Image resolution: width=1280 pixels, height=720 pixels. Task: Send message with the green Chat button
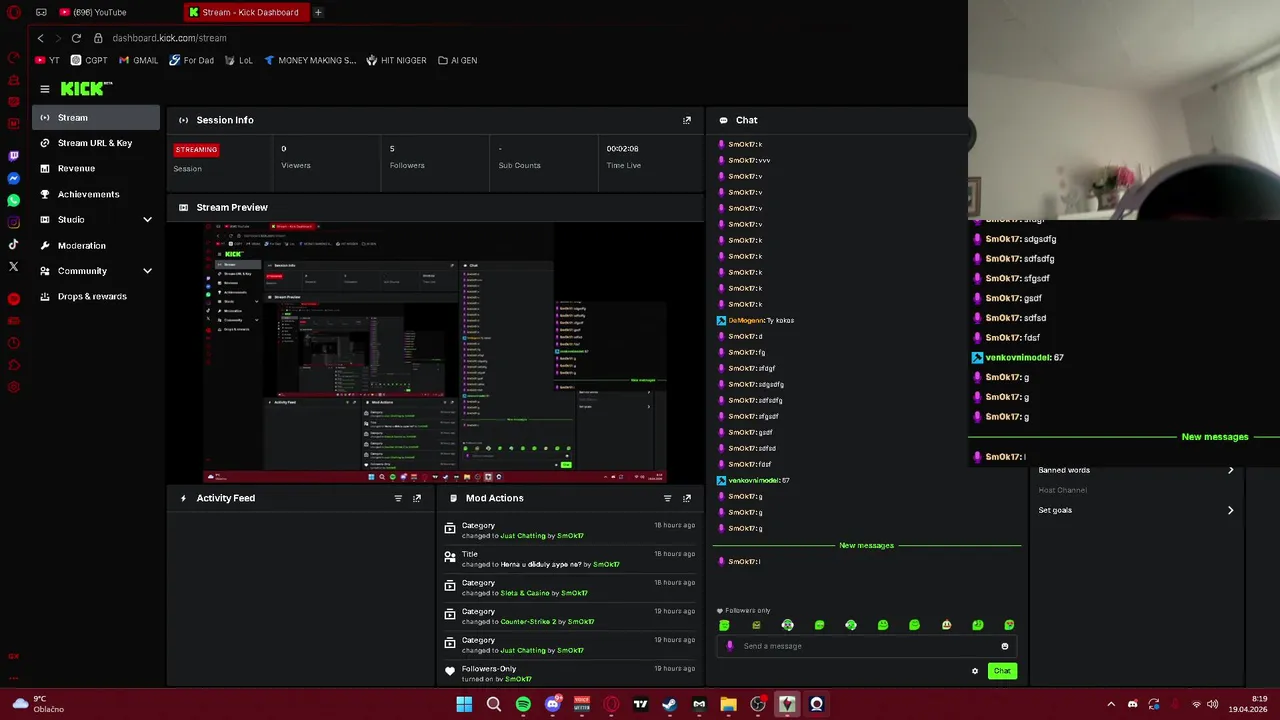(x=1002, y=671)
